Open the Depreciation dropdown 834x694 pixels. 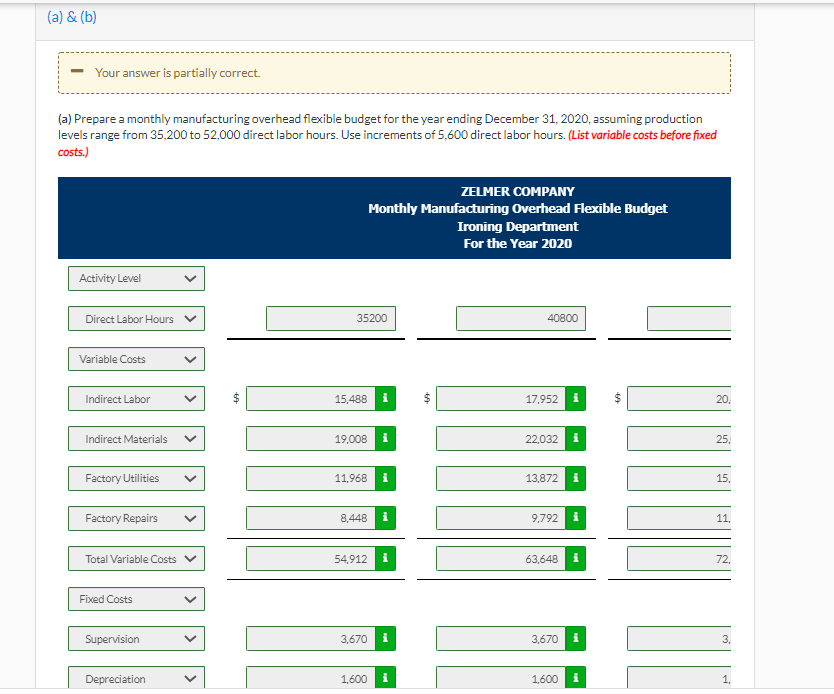pos(136,678)
